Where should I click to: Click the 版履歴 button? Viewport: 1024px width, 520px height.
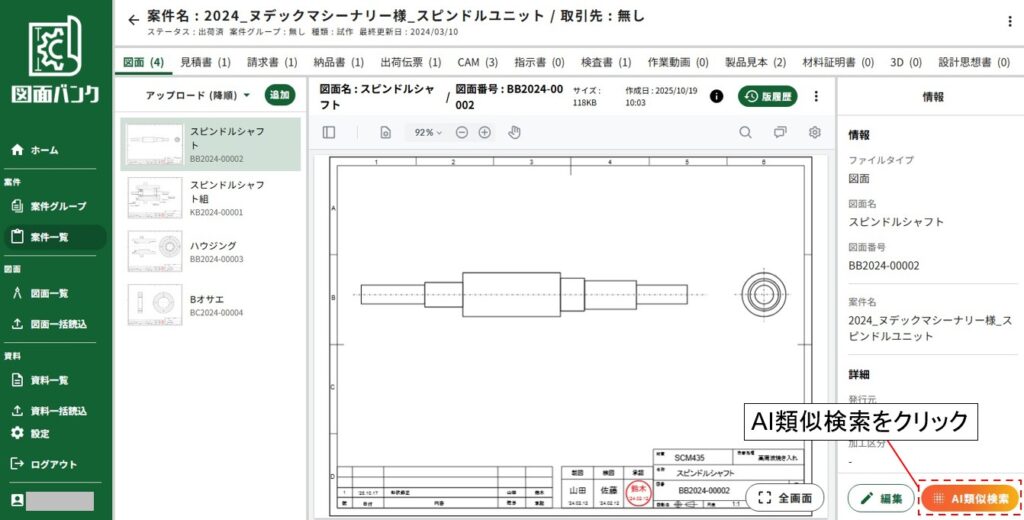click(x=768, y=96)
